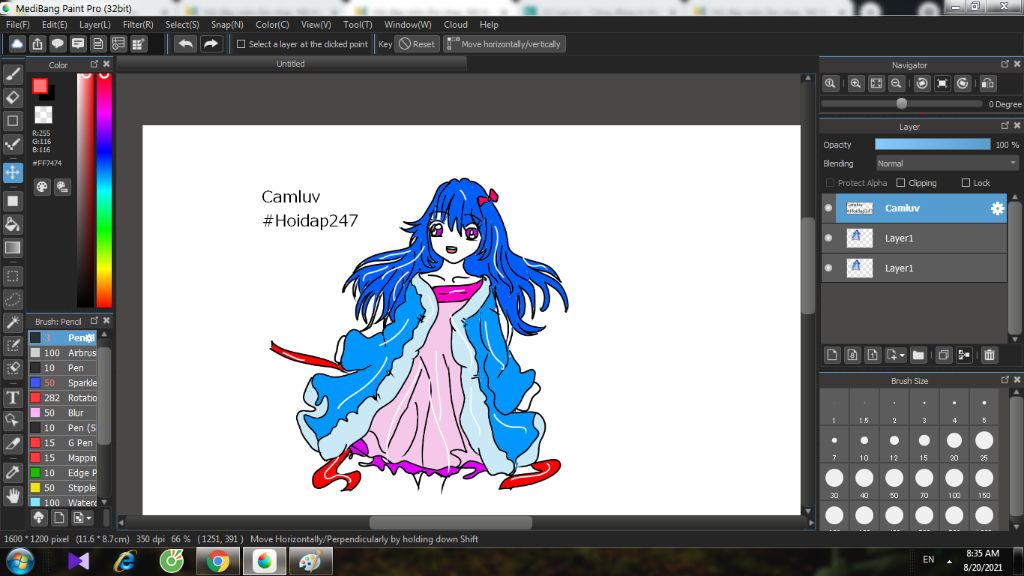Open the File menu
This screenshot has width=1024, height=576.
click(18, 25)
